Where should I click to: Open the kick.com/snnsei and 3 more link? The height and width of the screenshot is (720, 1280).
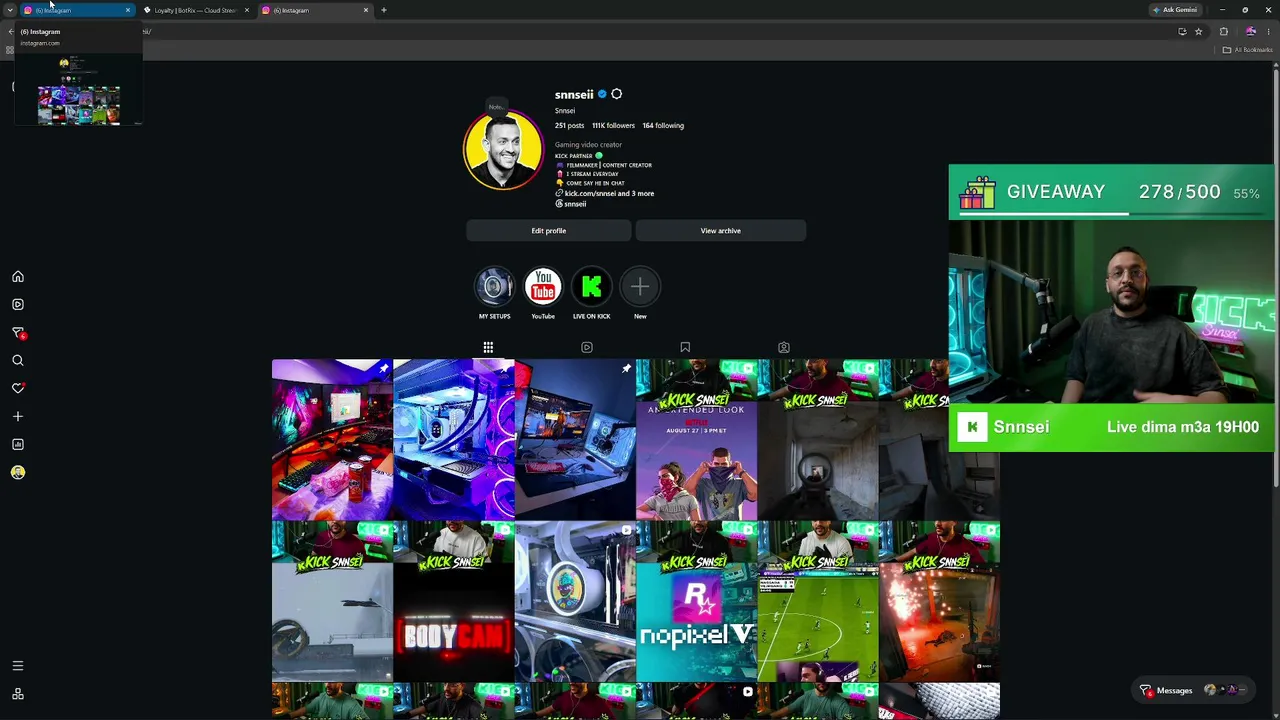pyautogui.click(x=605, y=194)
